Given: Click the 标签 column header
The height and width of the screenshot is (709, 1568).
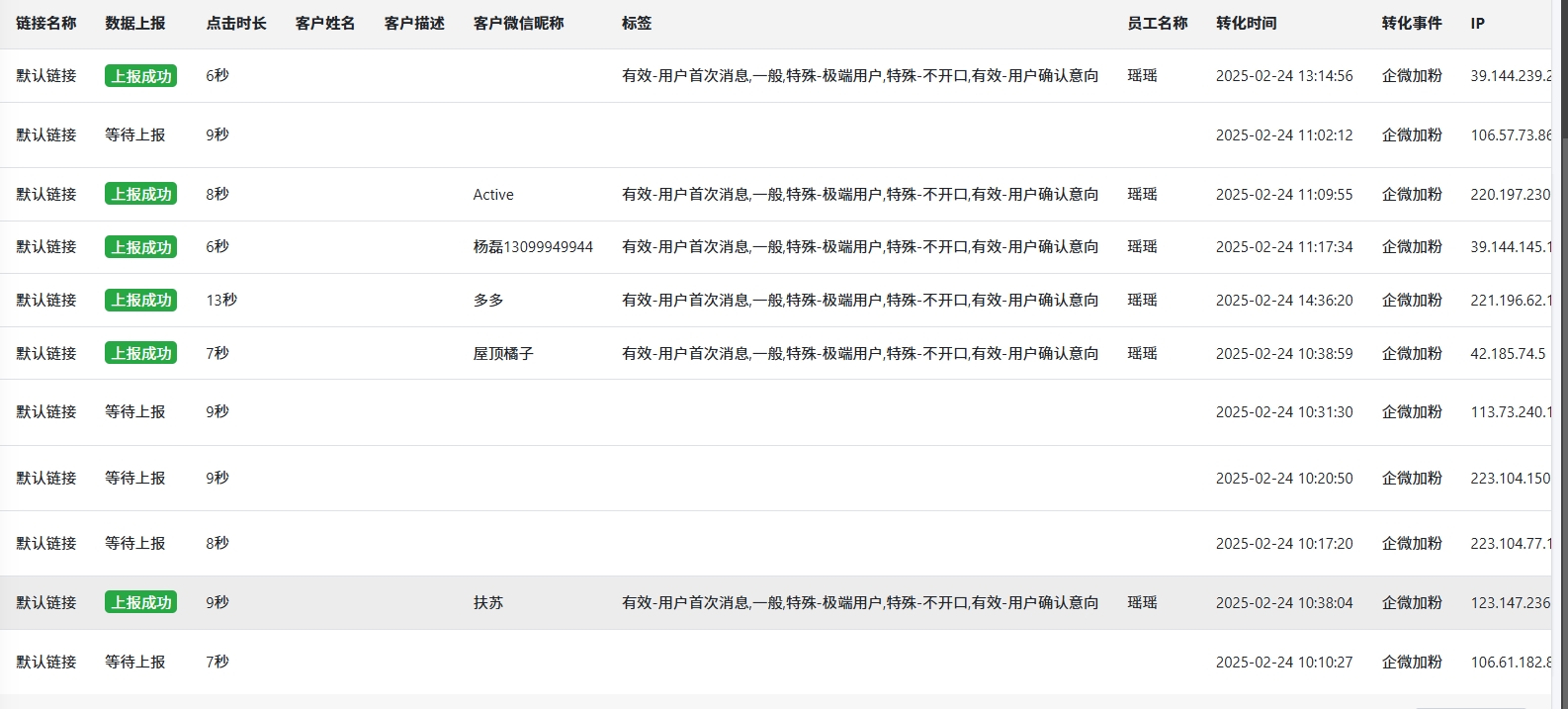Looking at the screenshot, I should pos(637,23).
